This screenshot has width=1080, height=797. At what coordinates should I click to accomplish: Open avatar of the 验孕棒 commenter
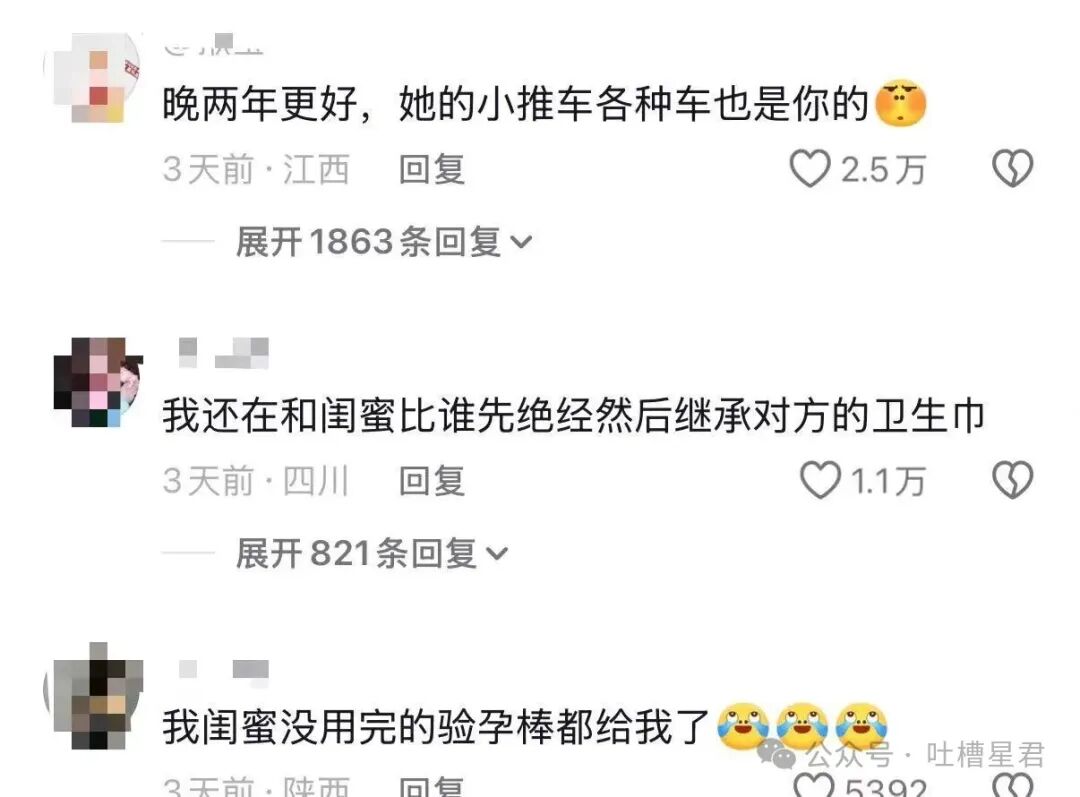(x=98, y=696)
